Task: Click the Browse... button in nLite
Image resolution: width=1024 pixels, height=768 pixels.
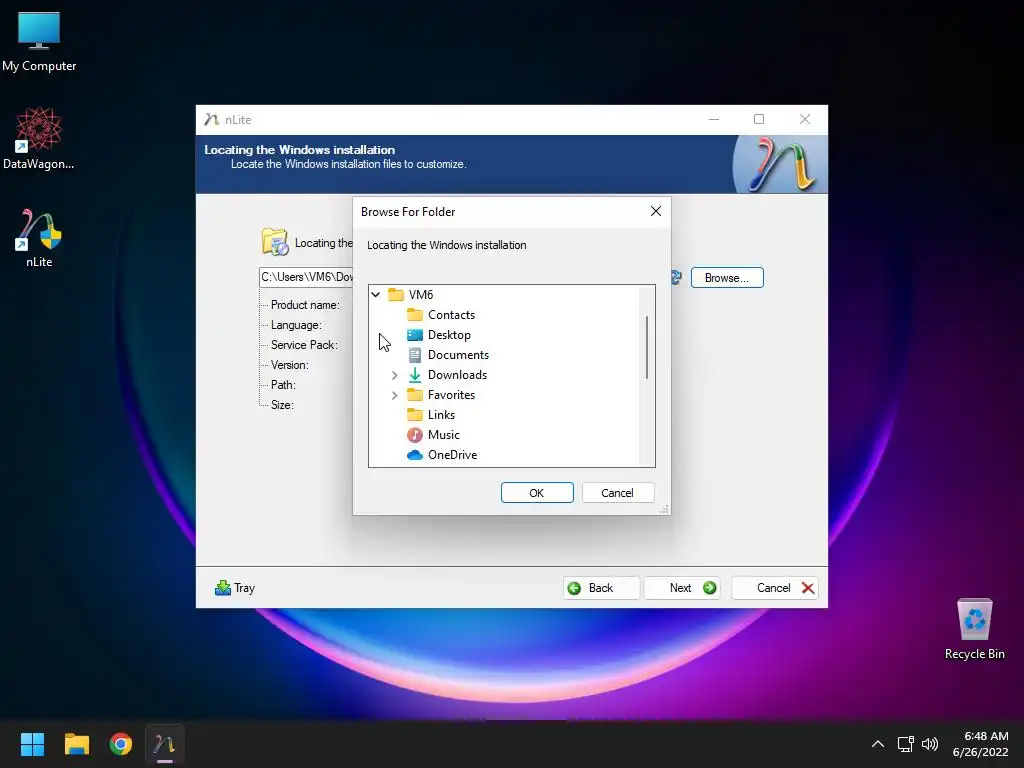Action: point(727,278)
